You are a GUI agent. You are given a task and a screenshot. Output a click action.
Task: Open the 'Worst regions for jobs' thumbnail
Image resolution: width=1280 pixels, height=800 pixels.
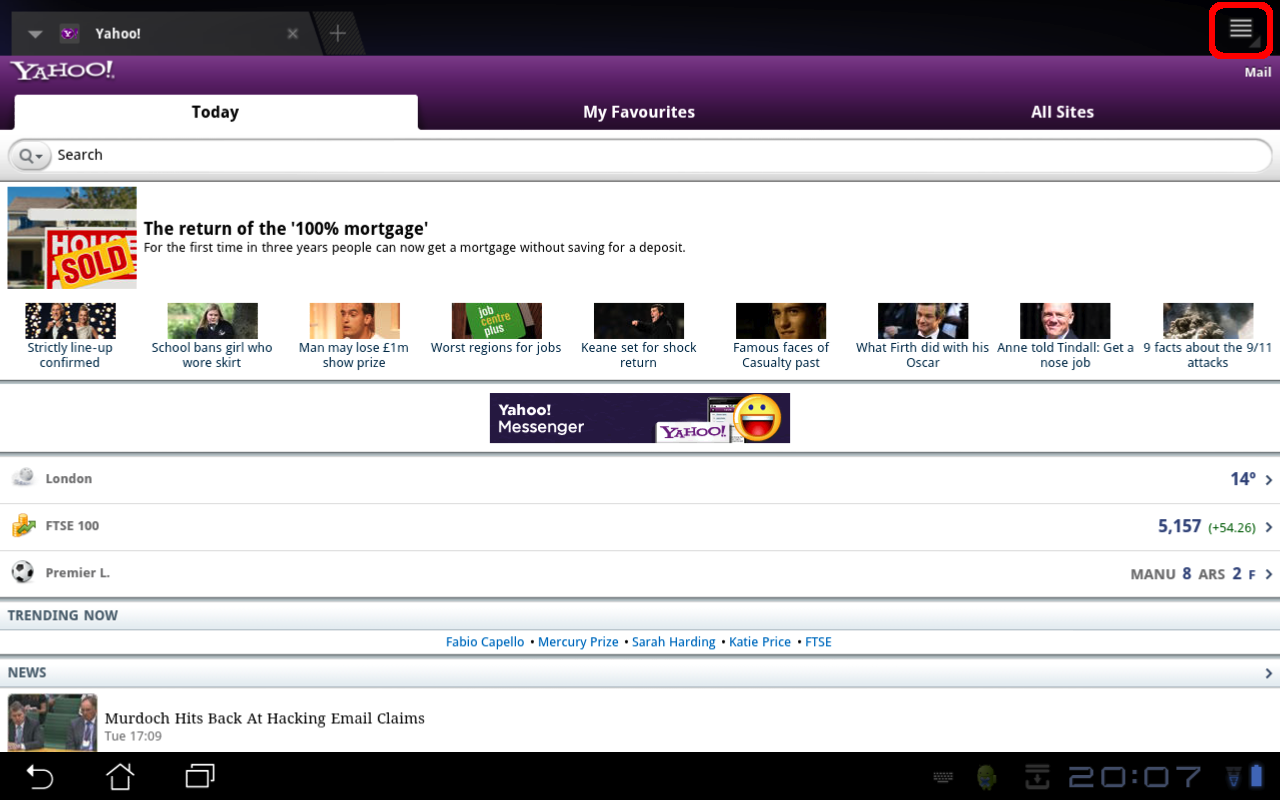(496, 322)
